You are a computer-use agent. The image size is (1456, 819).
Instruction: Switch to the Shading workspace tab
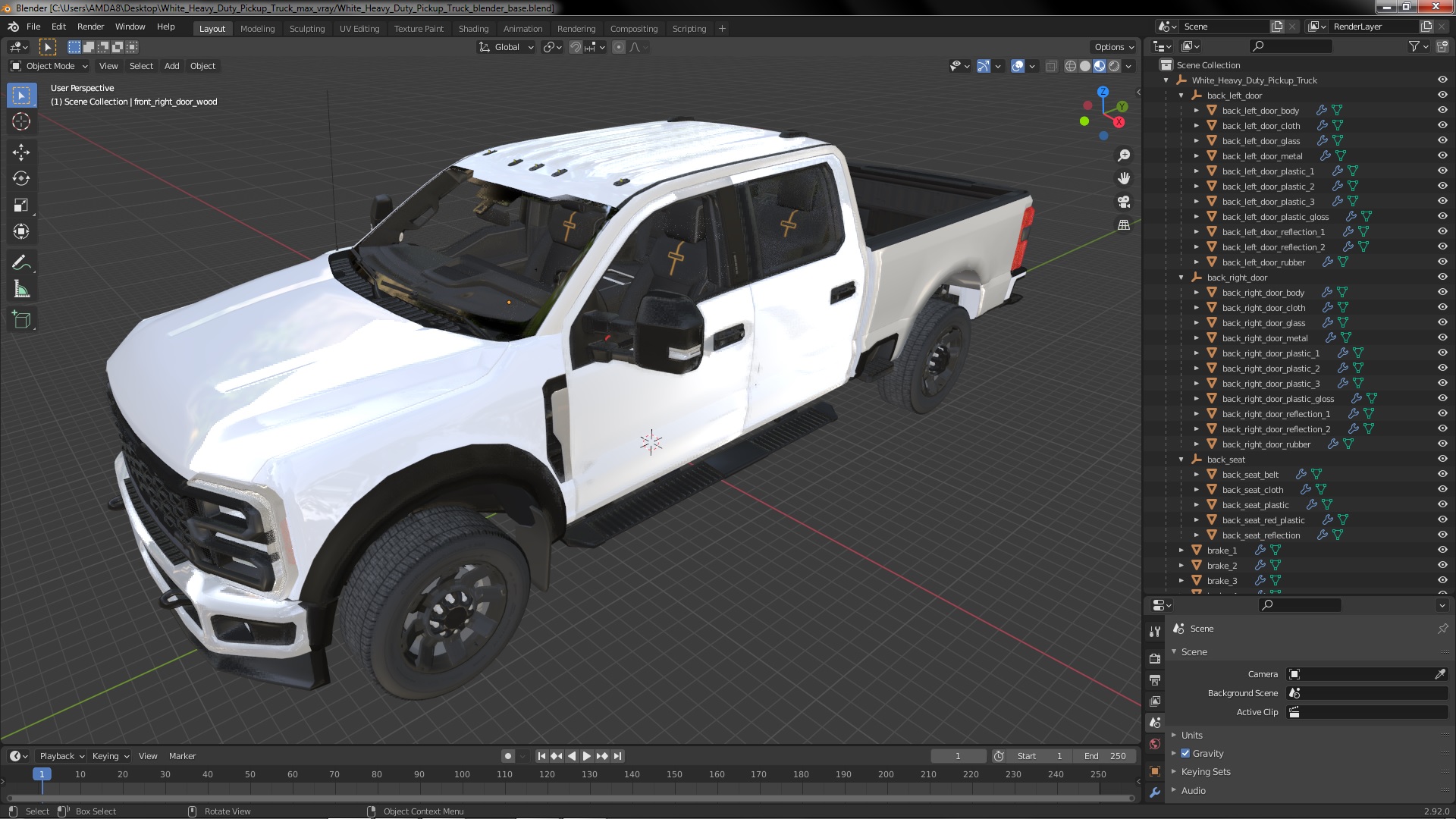(x=473, y=29)
